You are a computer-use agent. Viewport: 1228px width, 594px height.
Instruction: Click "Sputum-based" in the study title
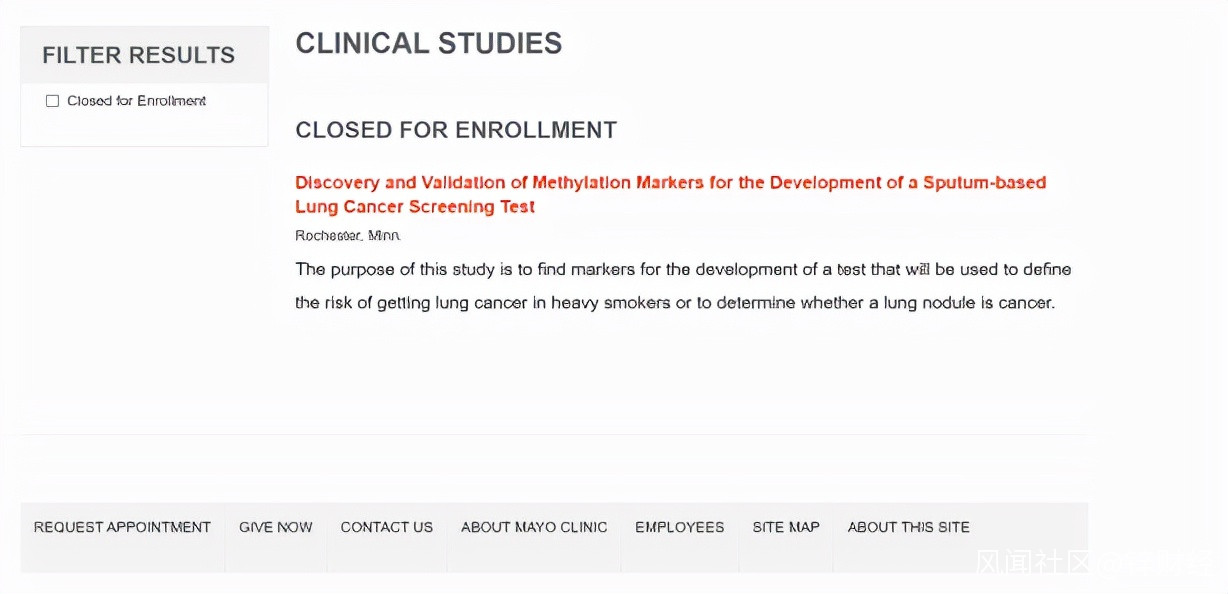point(984,183)
